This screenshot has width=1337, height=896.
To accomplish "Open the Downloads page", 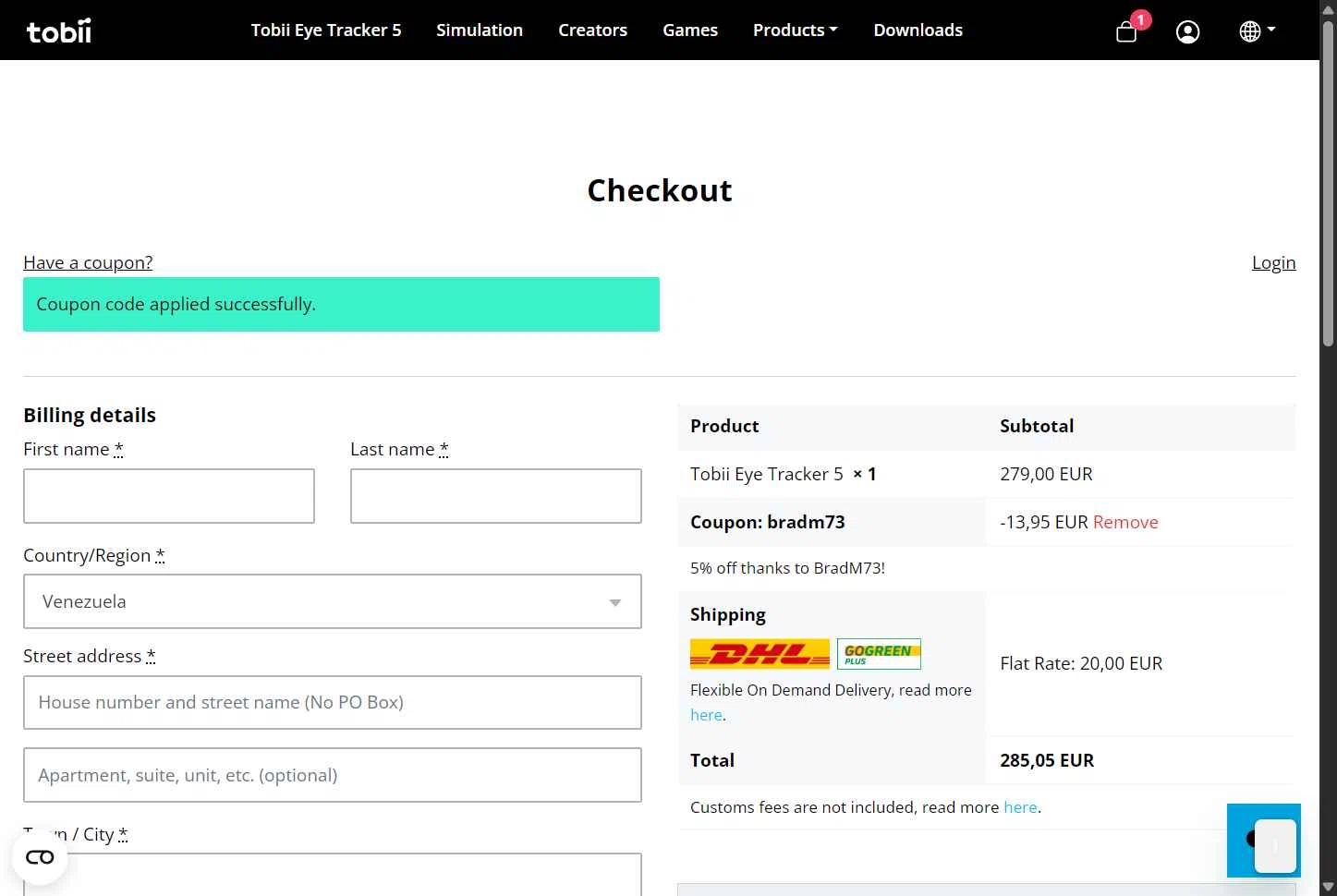I will [x=918, y=30].
